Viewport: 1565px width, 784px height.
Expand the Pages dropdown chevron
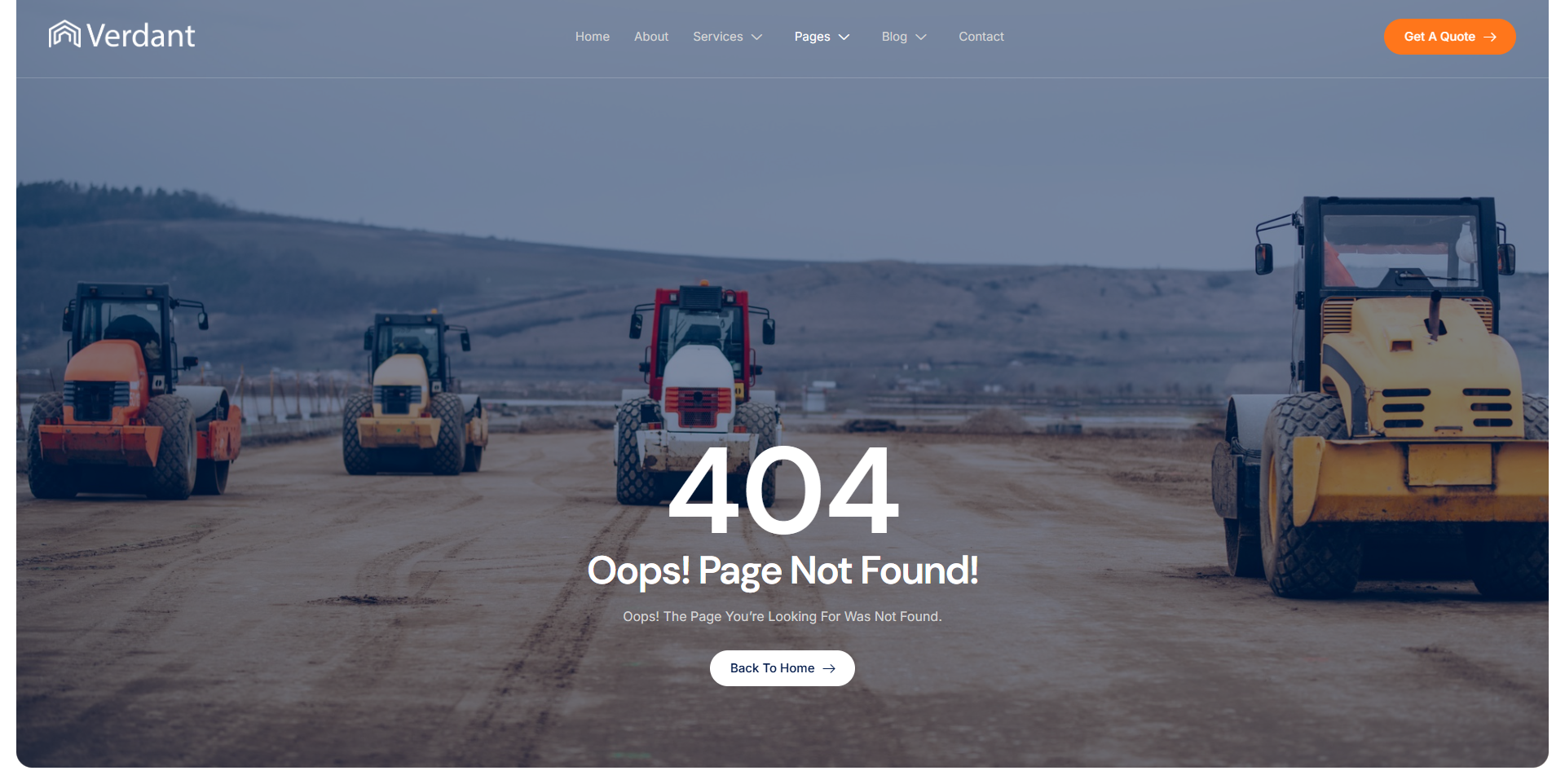click(844, 37)
